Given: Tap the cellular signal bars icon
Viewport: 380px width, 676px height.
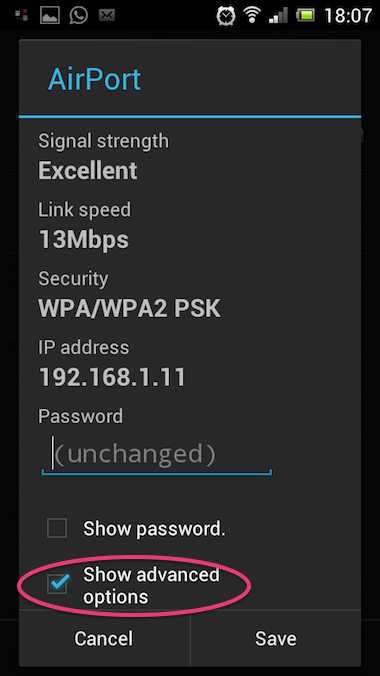Looking at the screenshot, I should click(x=278, y=16).
